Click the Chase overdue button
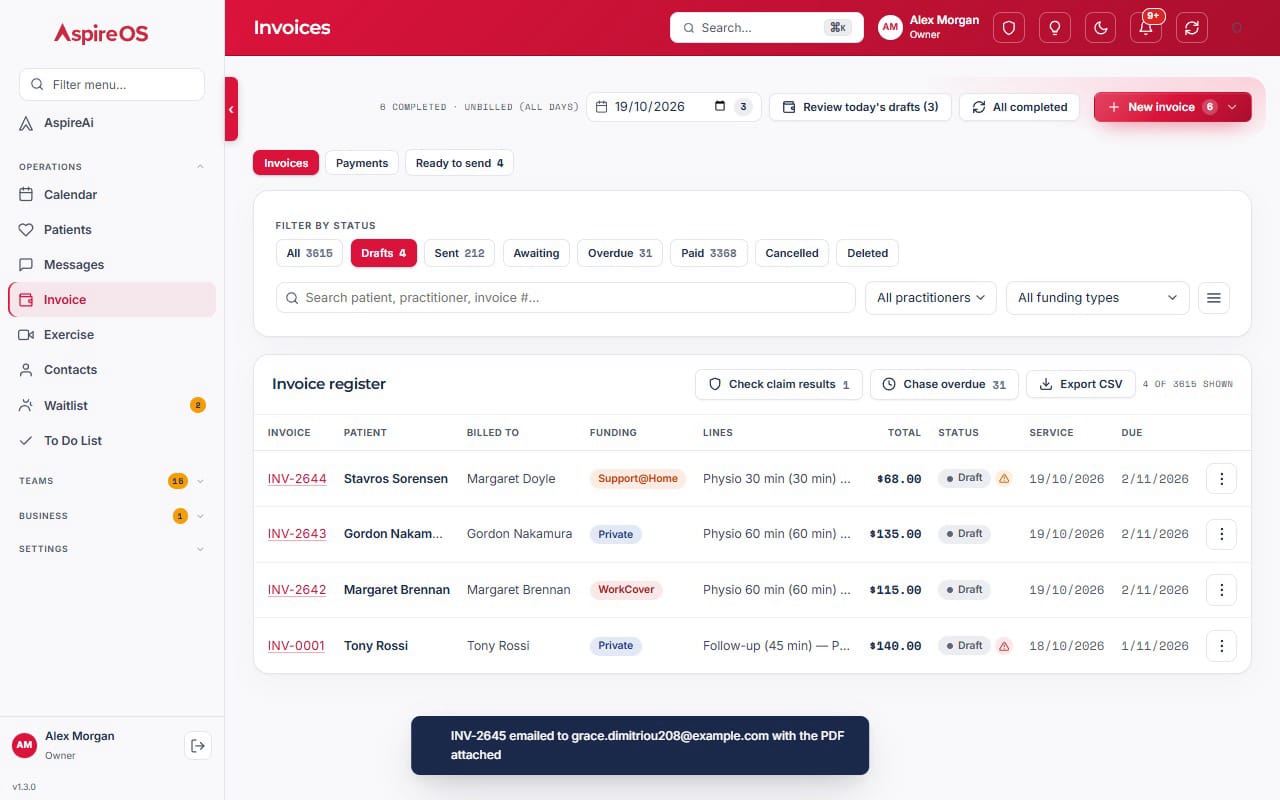 [944, 384]
